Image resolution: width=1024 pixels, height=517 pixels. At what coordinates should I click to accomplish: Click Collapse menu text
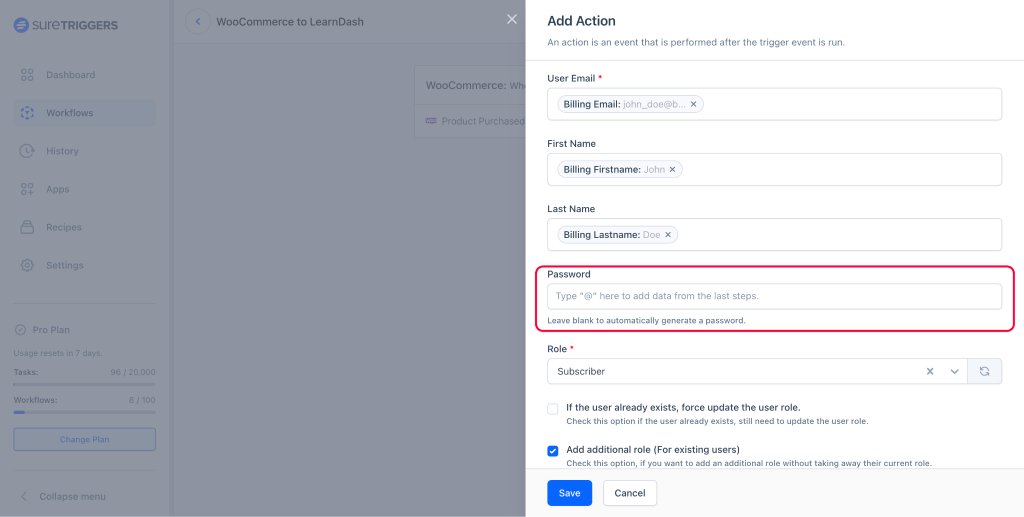tap(72, 497)
